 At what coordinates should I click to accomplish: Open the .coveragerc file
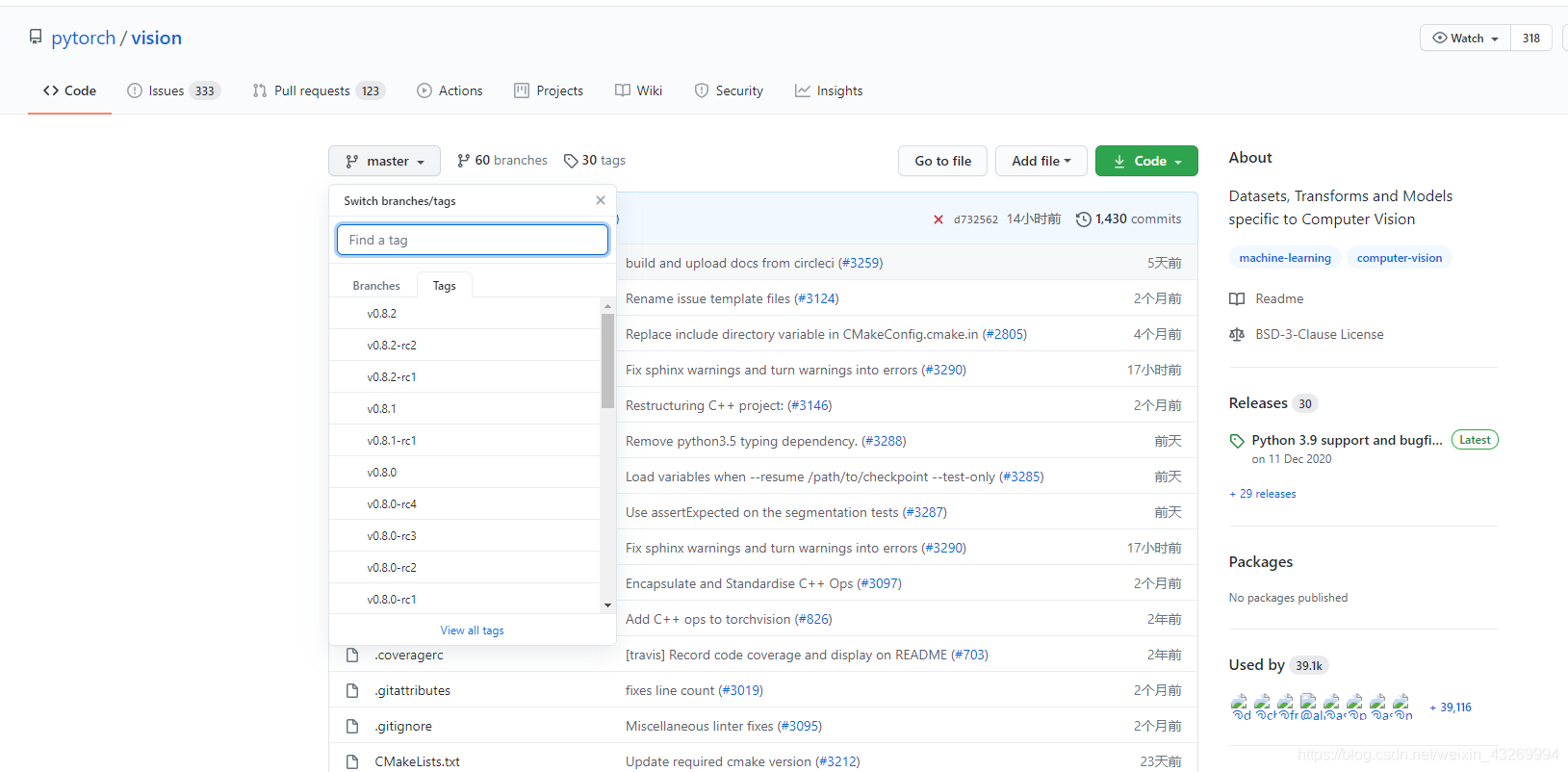(409, 656)
